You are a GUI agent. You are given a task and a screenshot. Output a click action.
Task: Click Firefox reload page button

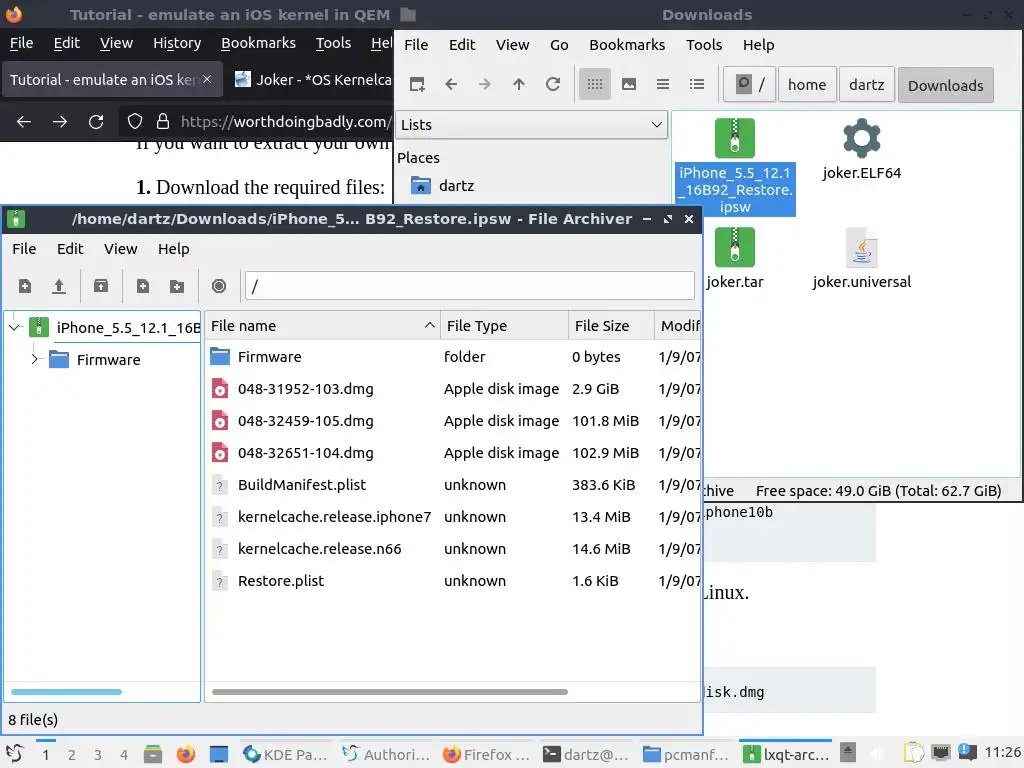(x=96, y=121)
